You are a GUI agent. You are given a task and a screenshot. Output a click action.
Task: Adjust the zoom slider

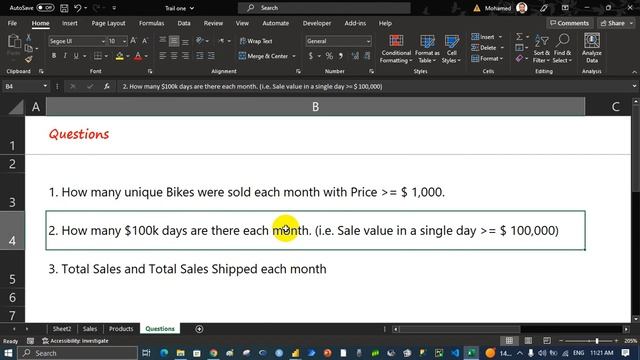[597, 340]
